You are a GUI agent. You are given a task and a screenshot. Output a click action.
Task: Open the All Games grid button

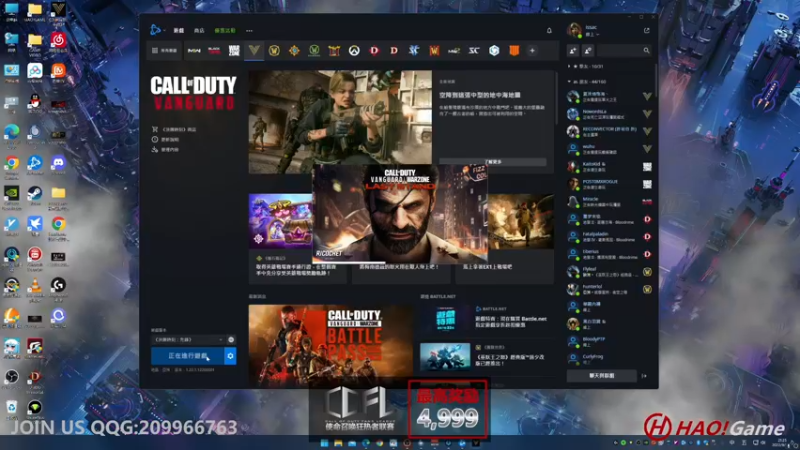click(164, 51)
